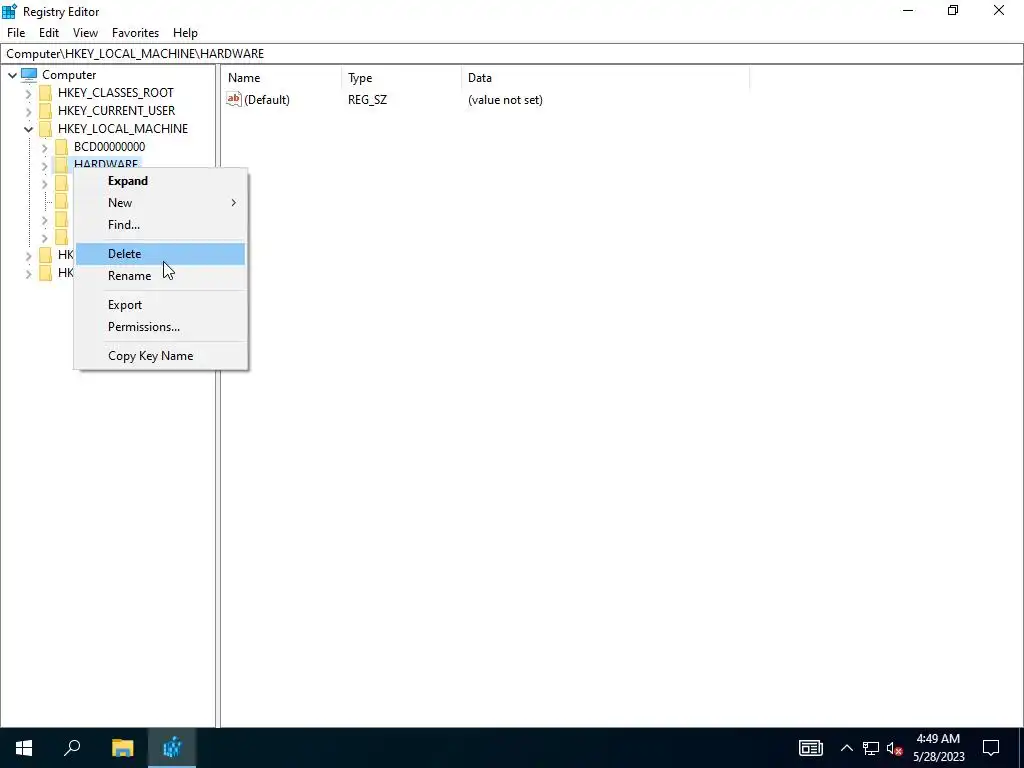Select the Computer icon in tree
The height and width of the screenshot is (768, 1024).
coord(29,74)
